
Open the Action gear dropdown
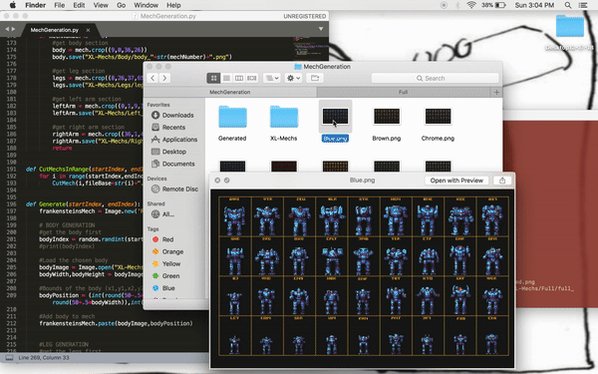(x=293, y=78)
